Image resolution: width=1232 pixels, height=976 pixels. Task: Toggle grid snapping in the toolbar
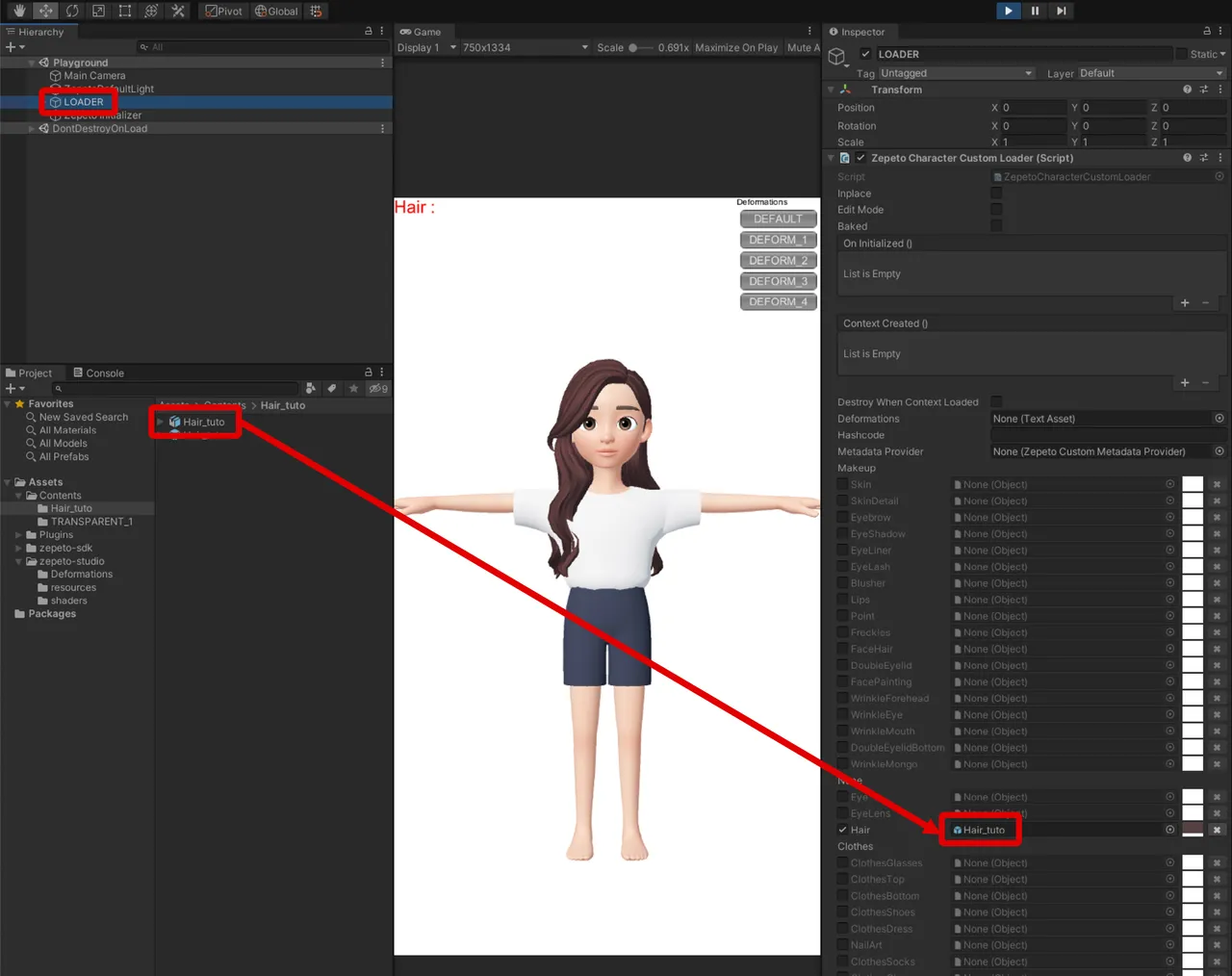click(317, 11)
